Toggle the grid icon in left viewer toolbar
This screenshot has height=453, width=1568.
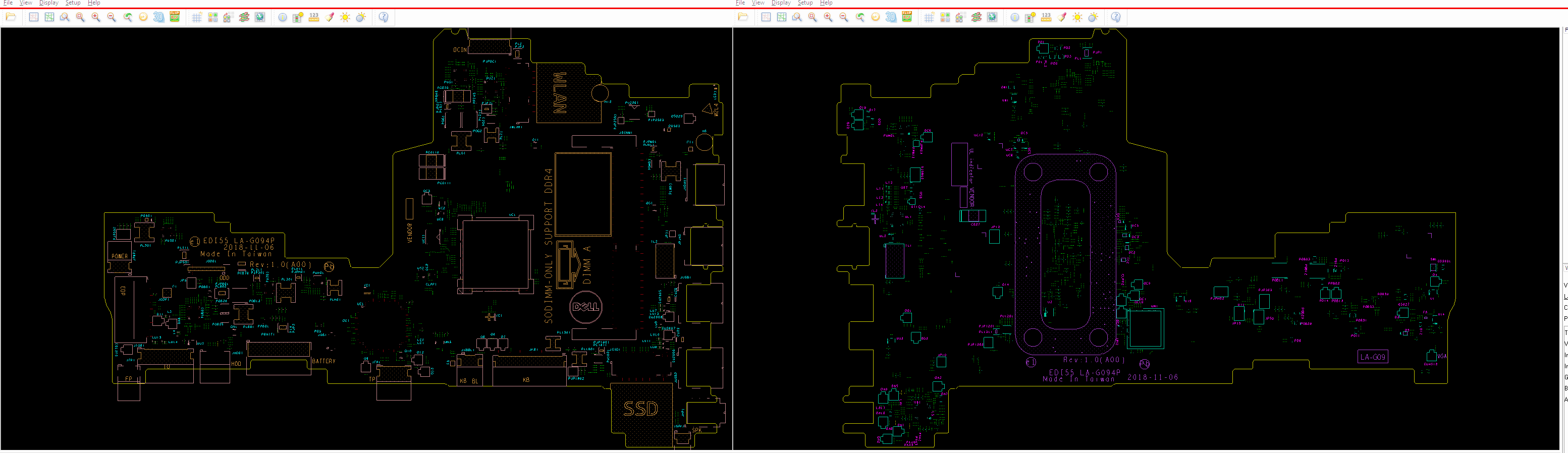pyautogui.click(x=197, y=17)
